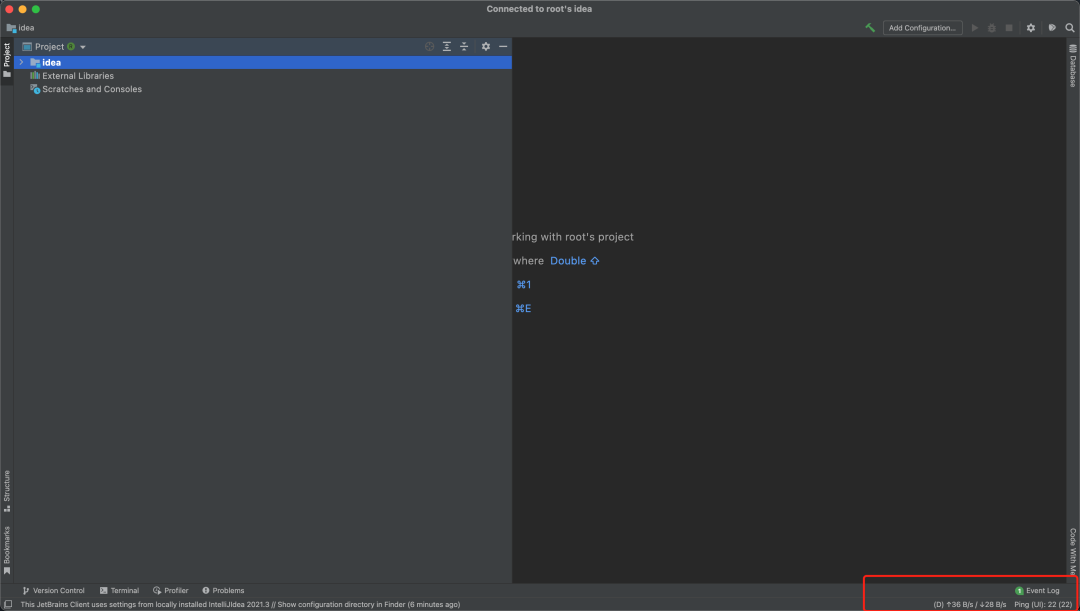Click the Code With Me toolbar icon
The height and width of the screenshot is (611, 1080).
1052,28
